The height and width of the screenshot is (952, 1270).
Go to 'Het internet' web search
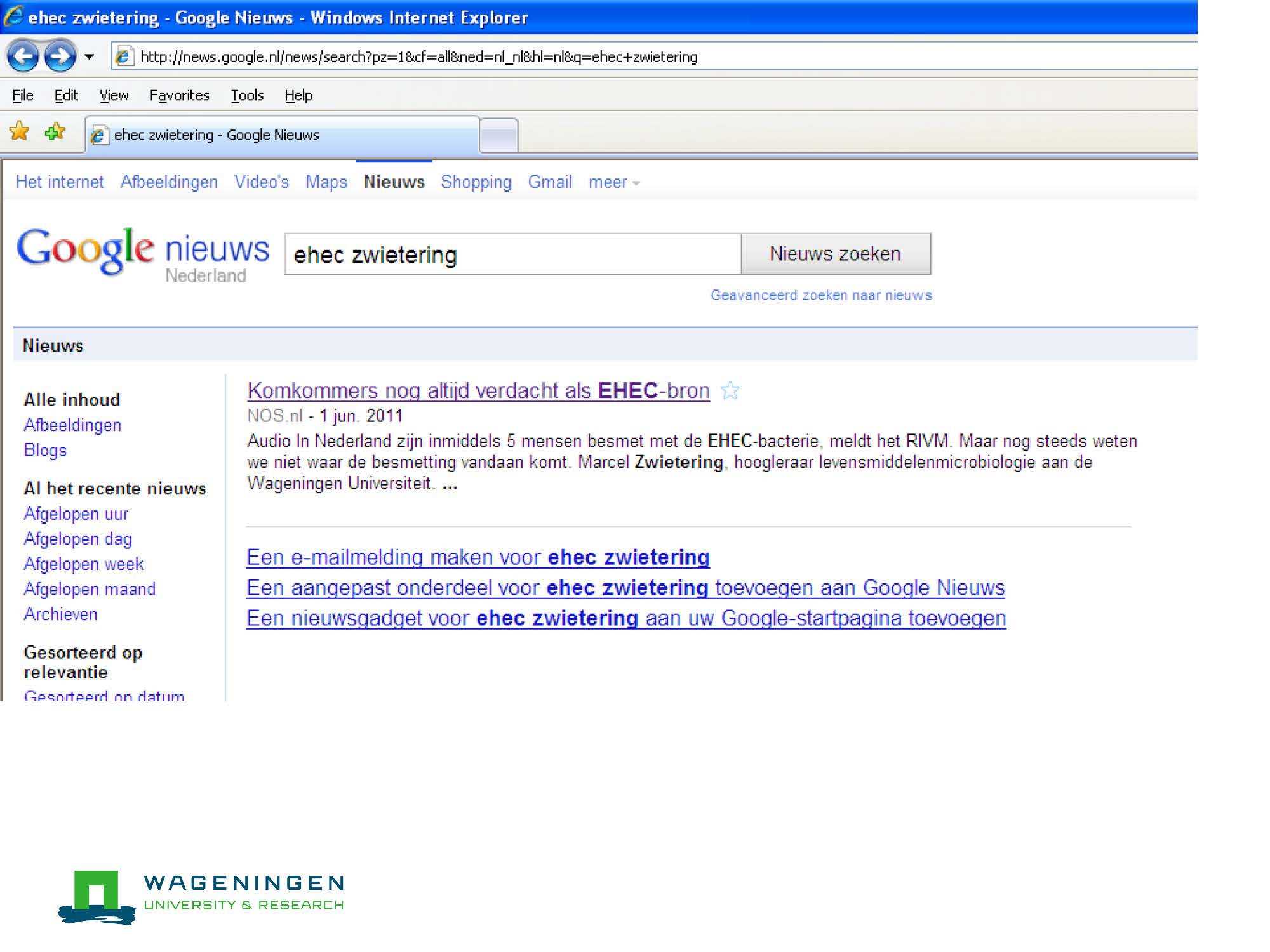[x=60, y=182]
